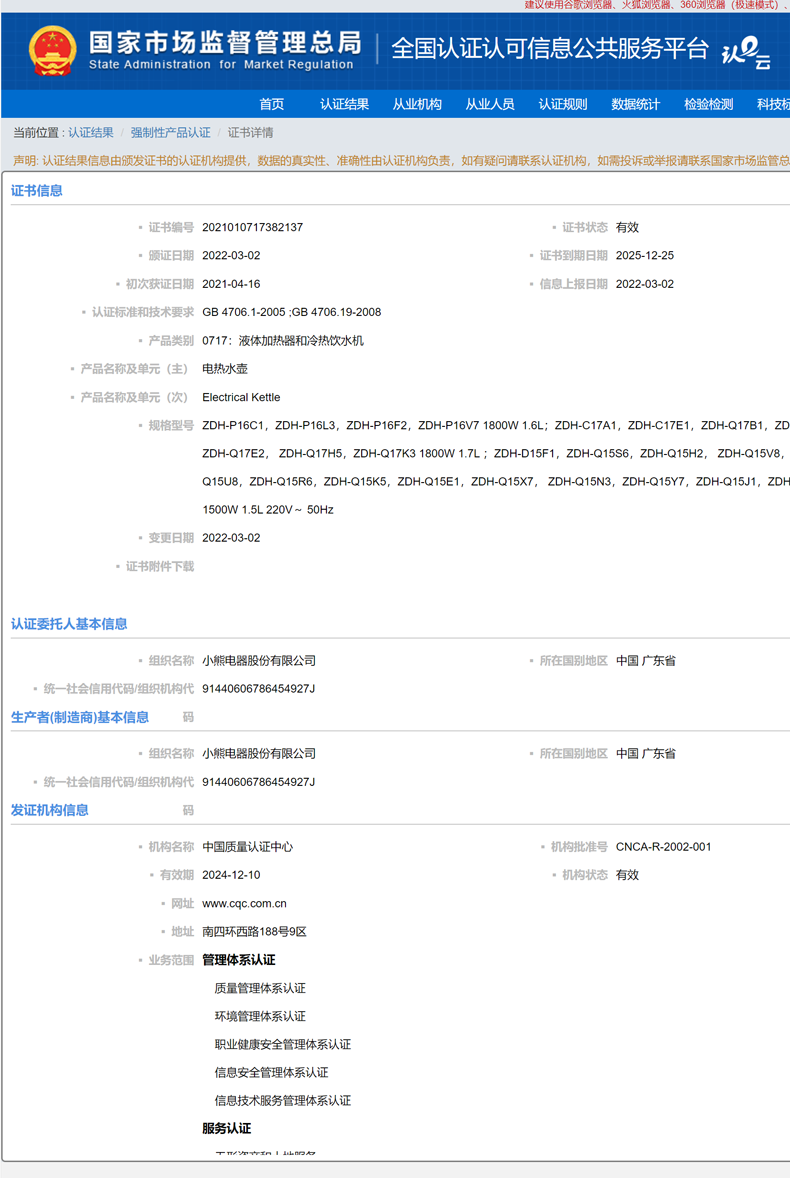Click the 证书详情 breadcrumb text
790x1178 pixels.
[x=250, y=133]
